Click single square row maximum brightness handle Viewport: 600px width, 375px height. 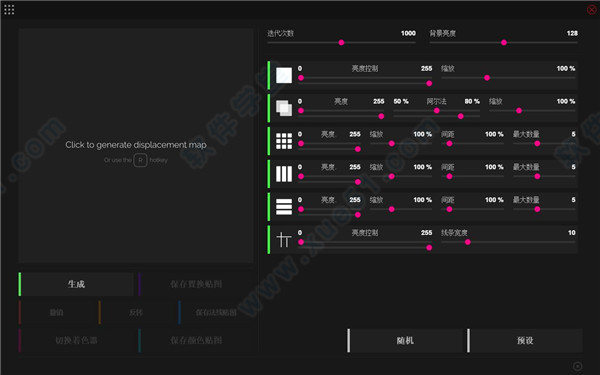tap(429, 83)
